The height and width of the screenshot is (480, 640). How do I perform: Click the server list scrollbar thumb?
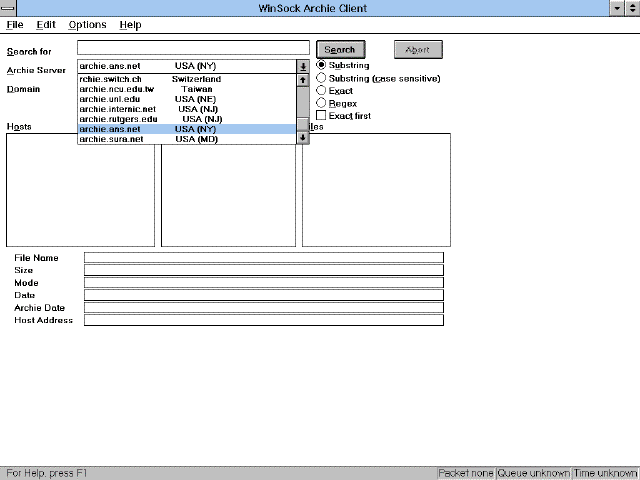[x=303, y=124]
